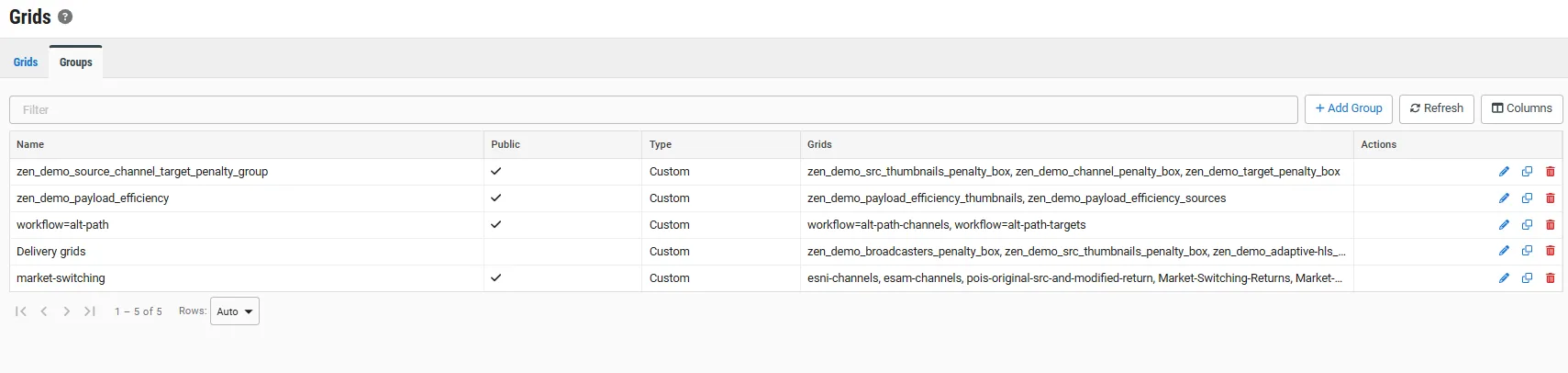The image size is (1568, 373).
Task: Select the Groups tab
Action: 76,62
